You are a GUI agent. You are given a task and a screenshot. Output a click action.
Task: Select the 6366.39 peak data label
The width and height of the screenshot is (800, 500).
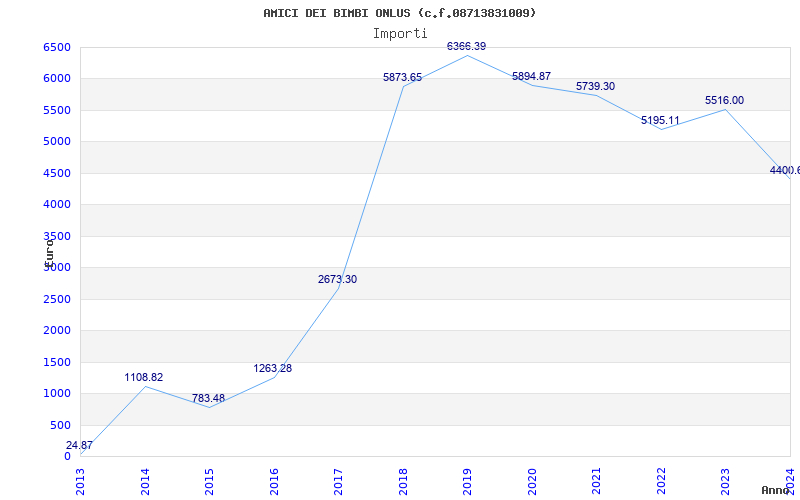pos(466,46)
